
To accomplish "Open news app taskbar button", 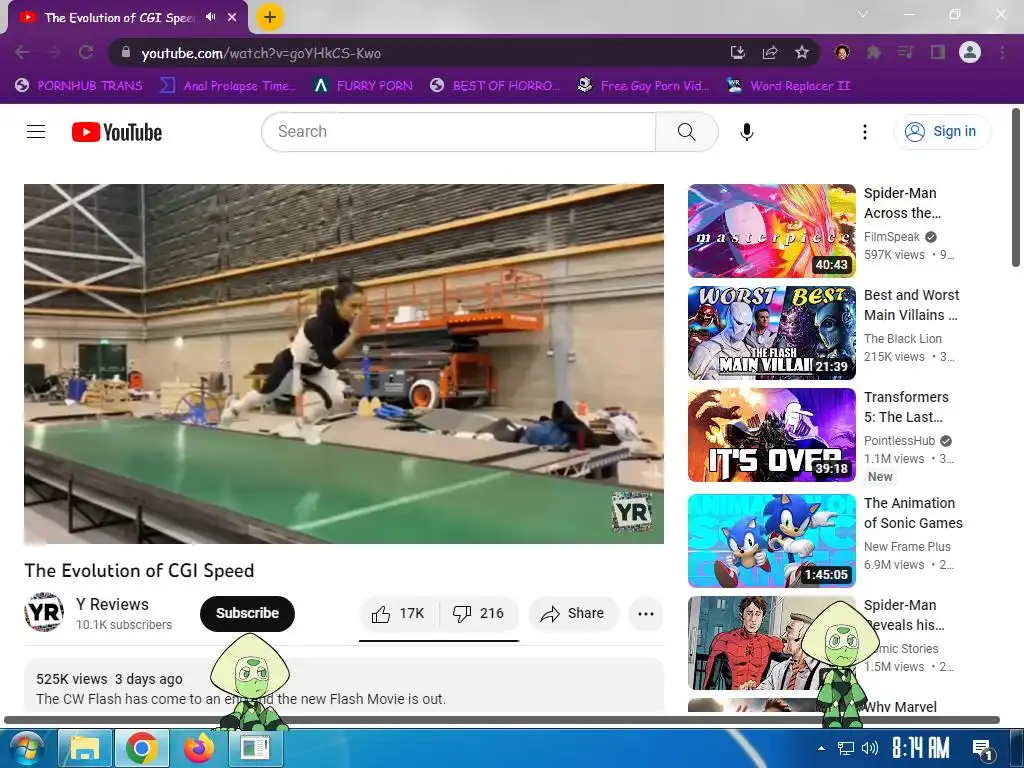I will tap(255, 748).
